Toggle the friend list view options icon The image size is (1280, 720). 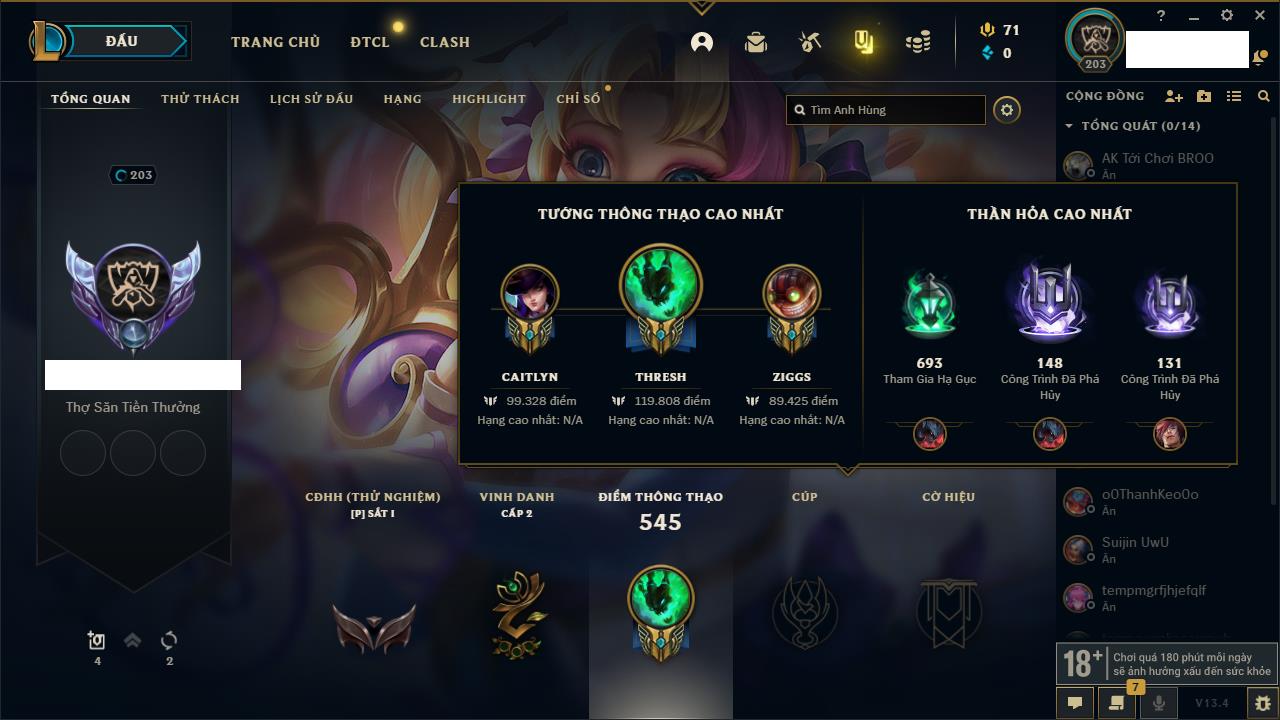[1234, 96]
